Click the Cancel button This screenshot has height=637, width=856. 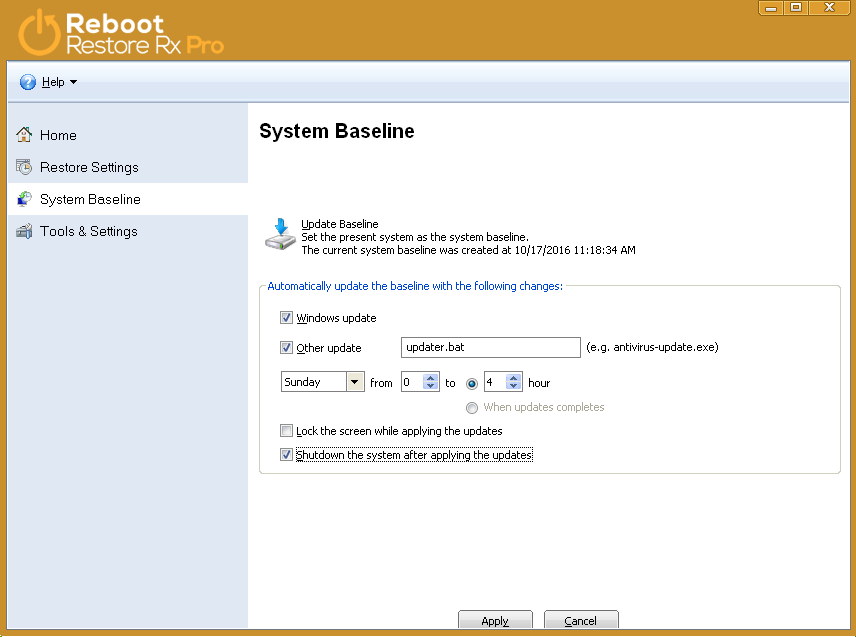581,620
